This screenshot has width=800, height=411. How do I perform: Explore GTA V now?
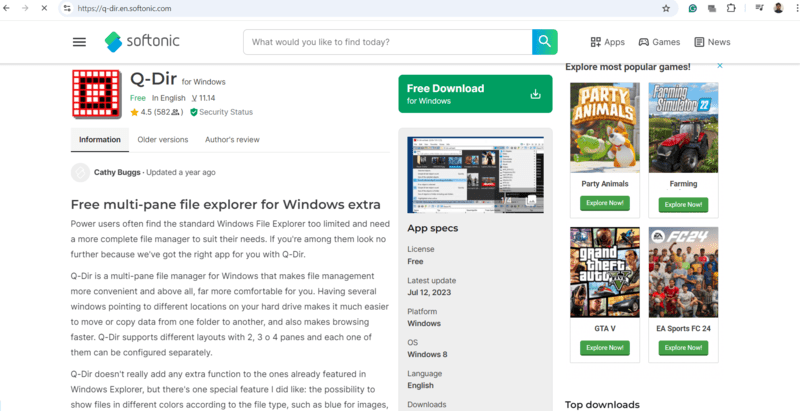point(605,348)
